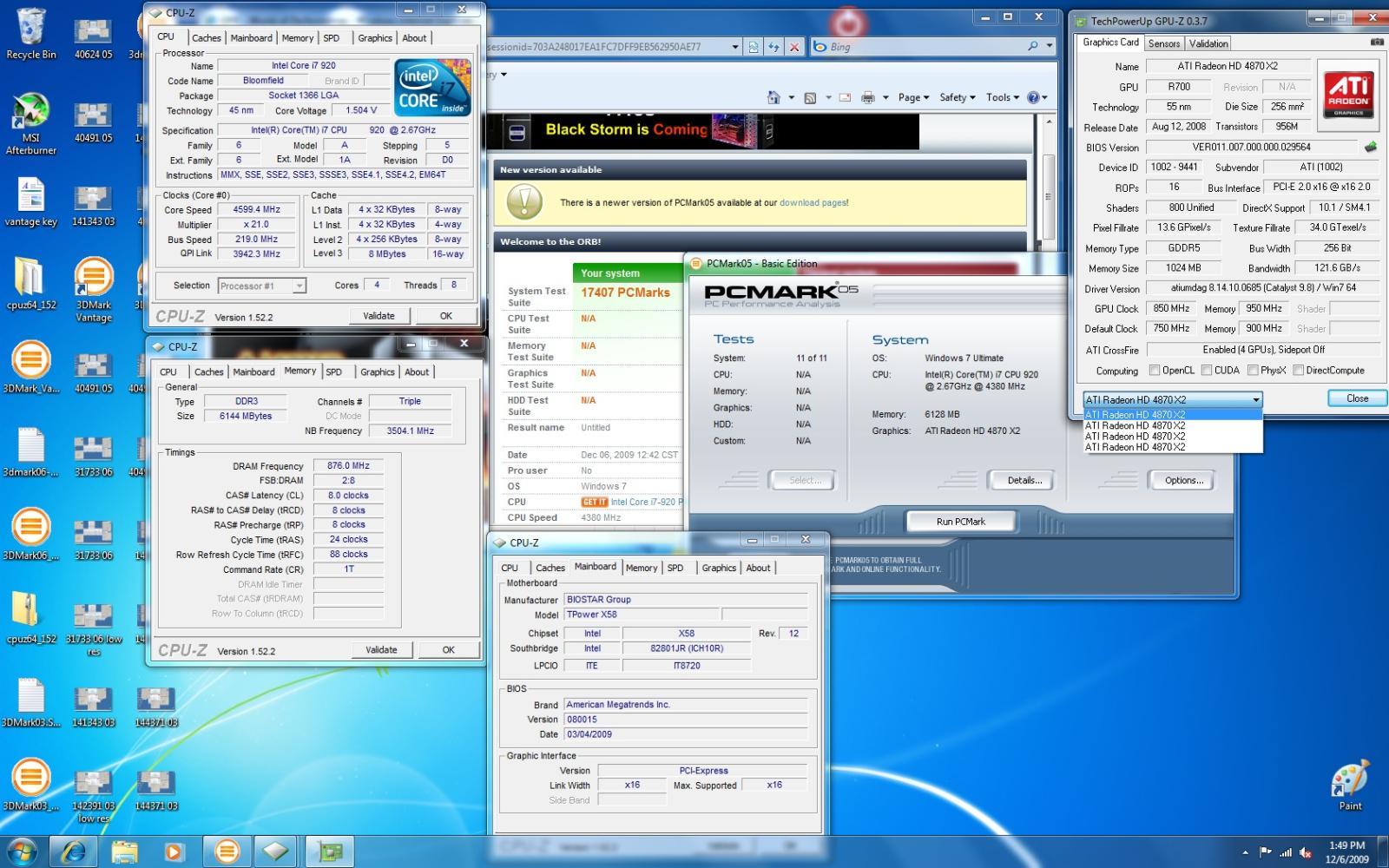Open the GPU selector dropdown in GPU-Z

[x=1172, y=399]
